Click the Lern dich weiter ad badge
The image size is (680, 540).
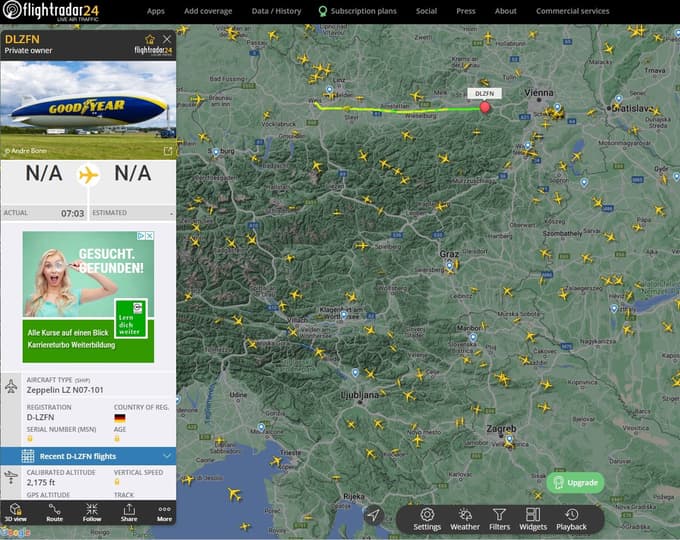pos(131,318)
